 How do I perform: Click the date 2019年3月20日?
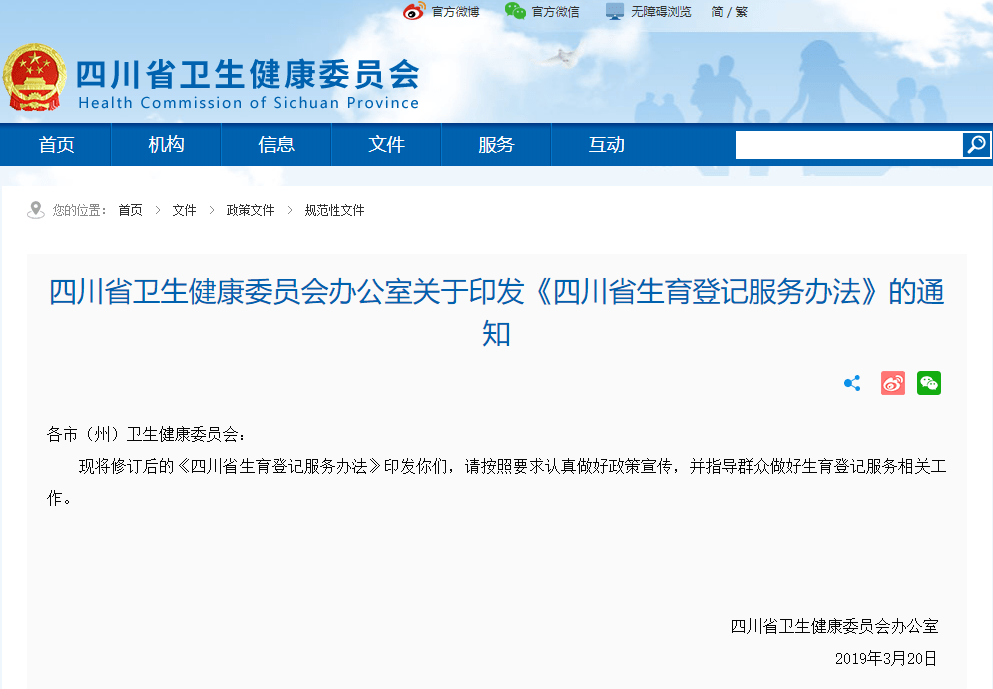pos(886,659)
